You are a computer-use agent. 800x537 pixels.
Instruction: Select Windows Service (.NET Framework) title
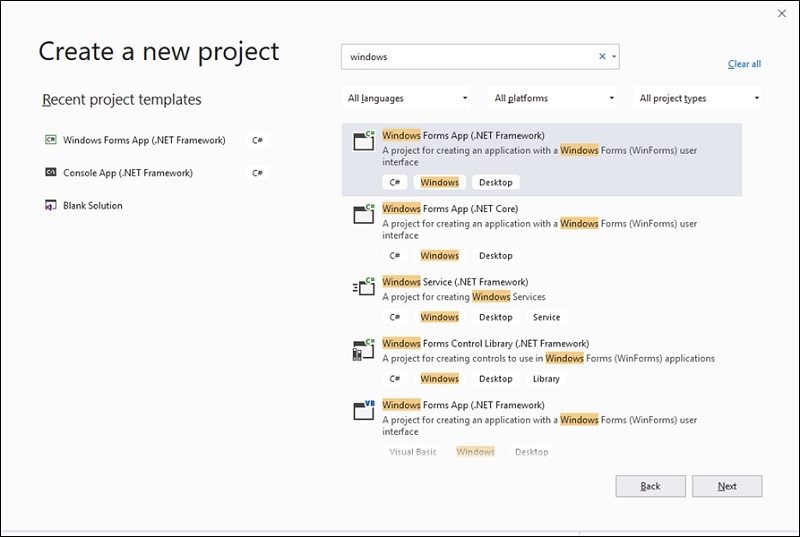pos(455,282)
